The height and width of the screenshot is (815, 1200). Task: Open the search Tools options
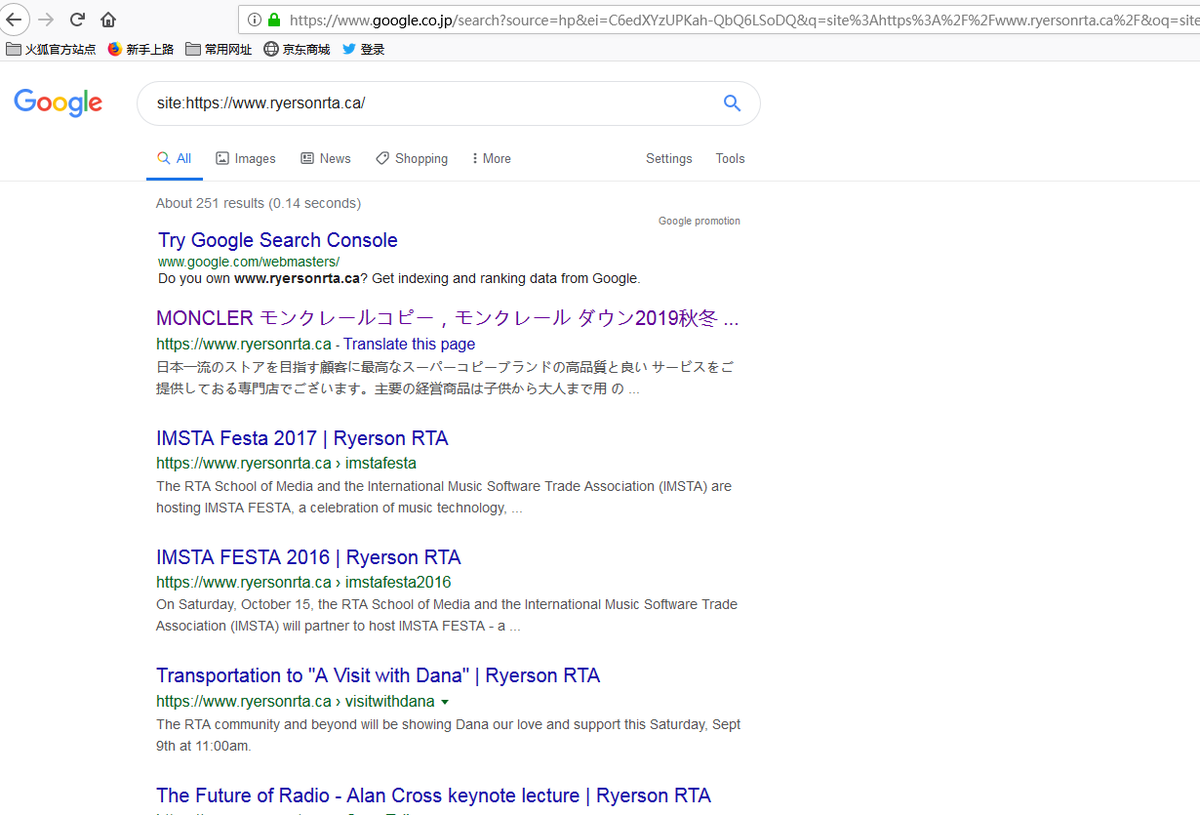(730, 158)
